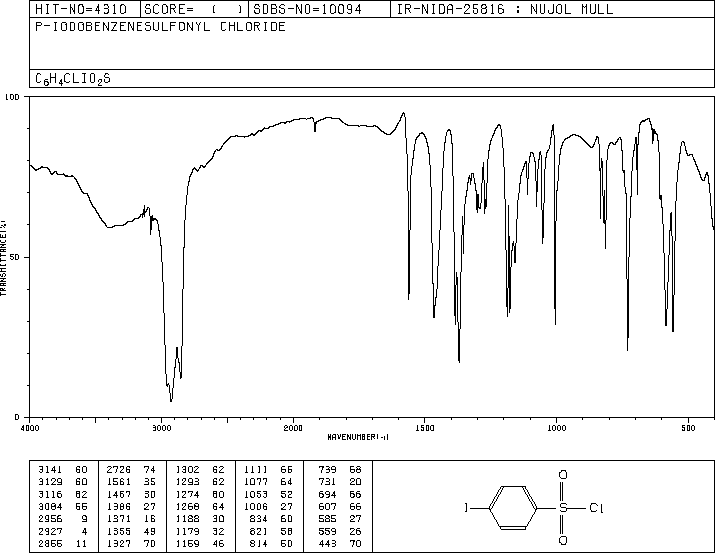The width and height of the screenshot is (715, 553).
Task: Click the 731 peak entry in table
Action: click(340, 482)
